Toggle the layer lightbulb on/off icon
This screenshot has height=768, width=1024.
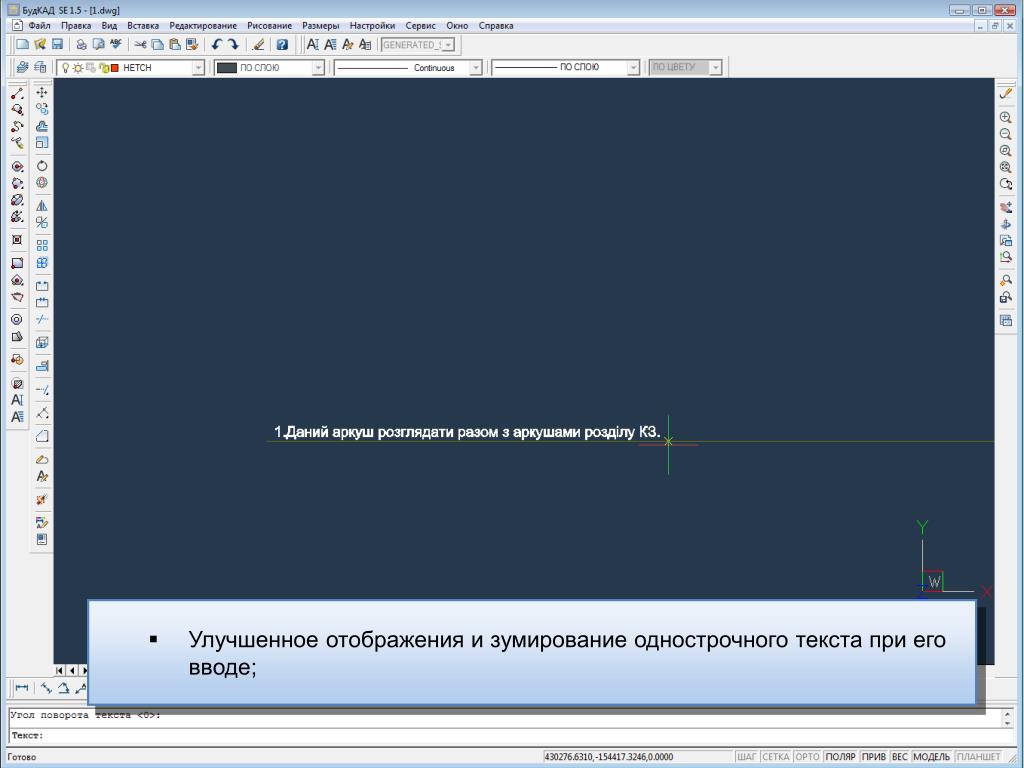65,67
